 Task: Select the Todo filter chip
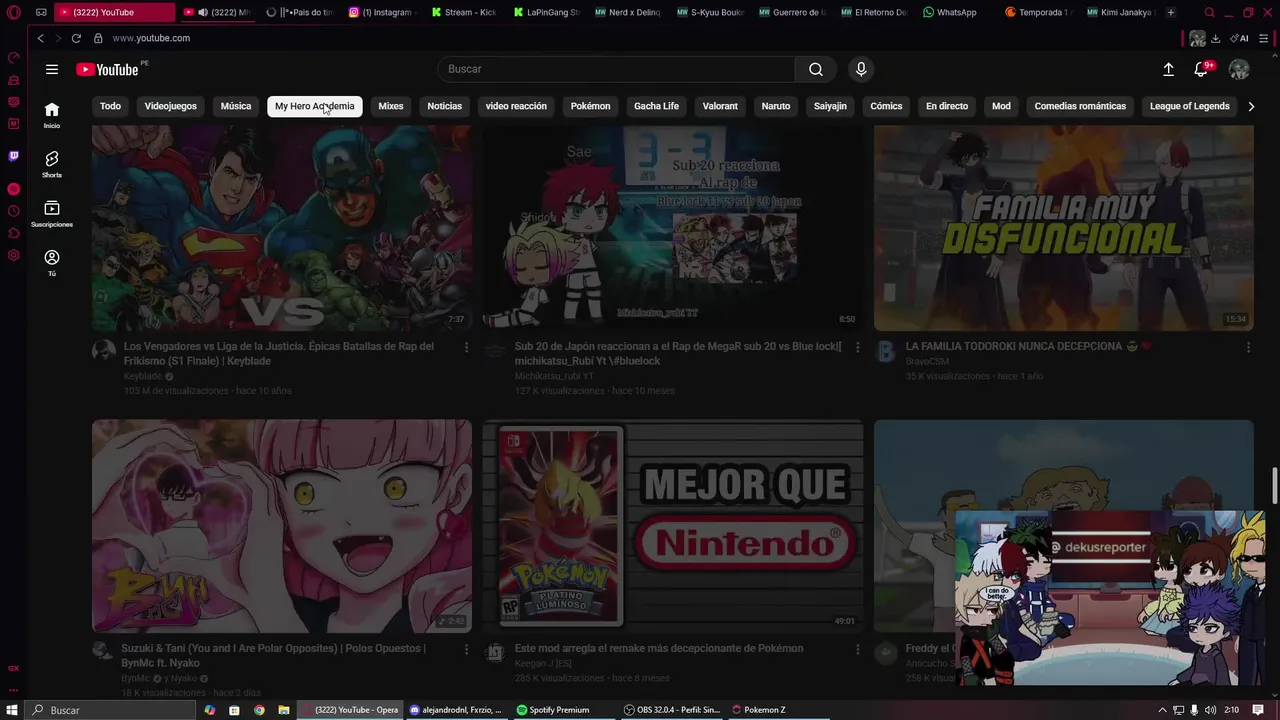click(x=110, y=106)
